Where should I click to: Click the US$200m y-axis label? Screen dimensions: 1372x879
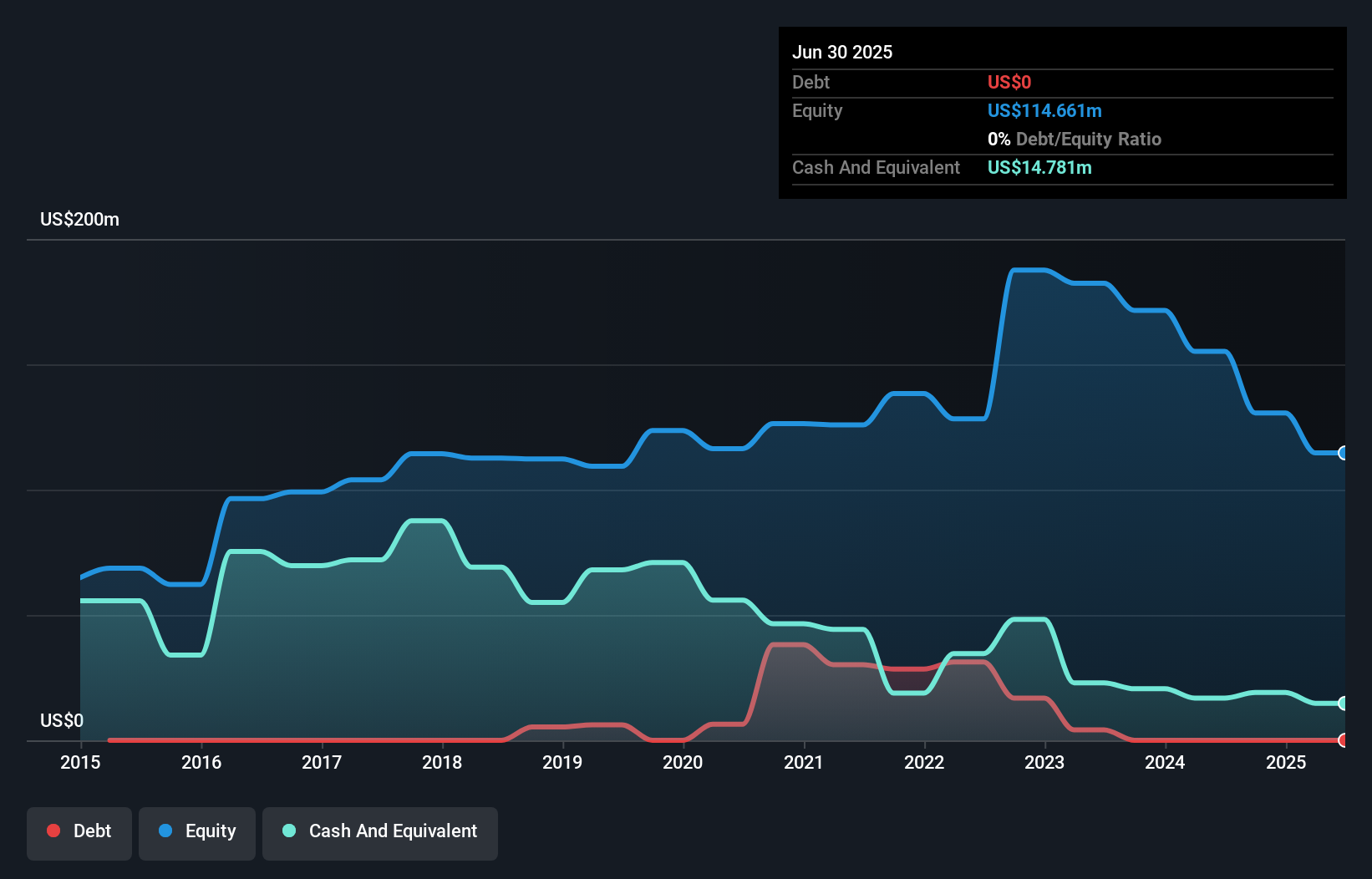coord(79,219)
